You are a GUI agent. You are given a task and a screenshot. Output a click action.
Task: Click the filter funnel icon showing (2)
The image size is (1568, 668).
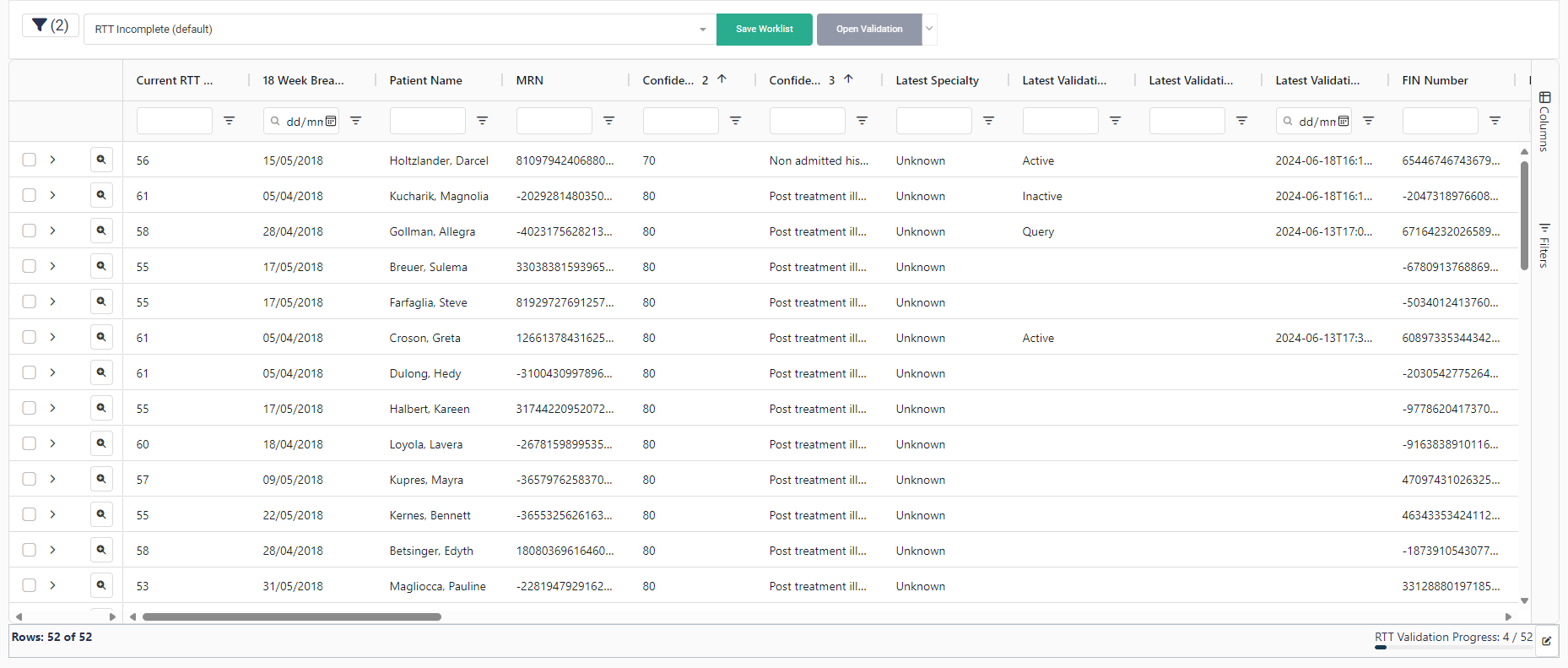[x=50, y=25]
